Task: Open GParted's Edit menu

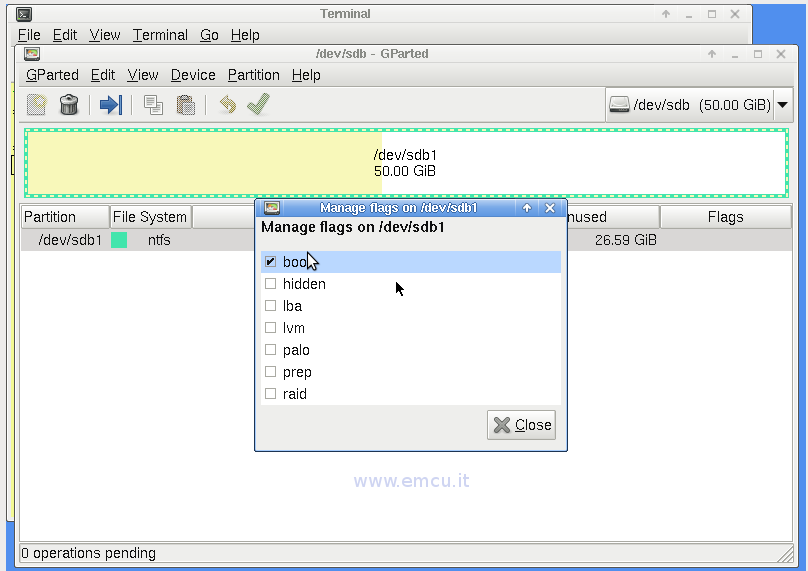Action: (103, 75)
